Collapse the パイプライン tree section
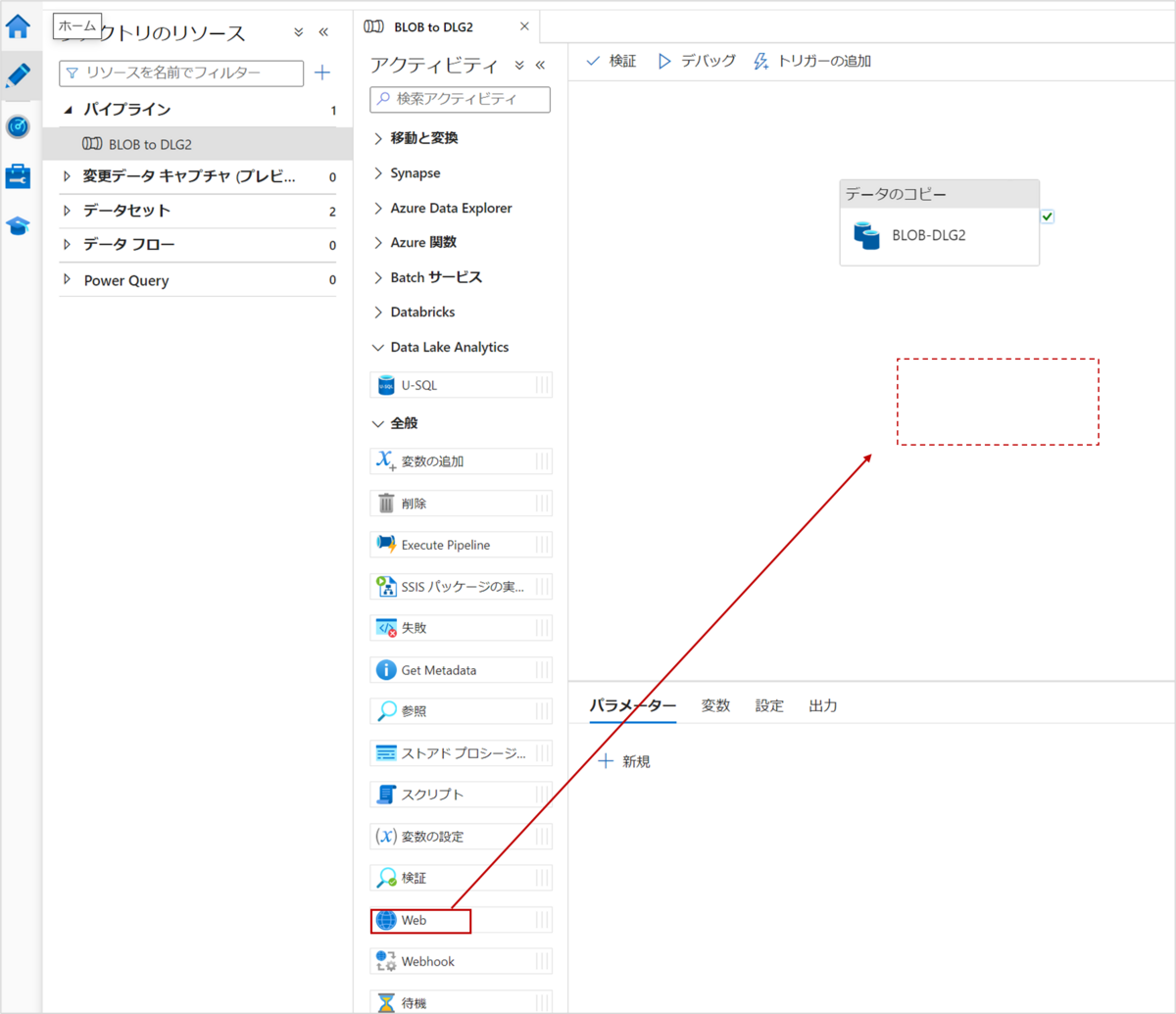The height and width of the screenshot is (1014, 1176). (x=68, y=110)
